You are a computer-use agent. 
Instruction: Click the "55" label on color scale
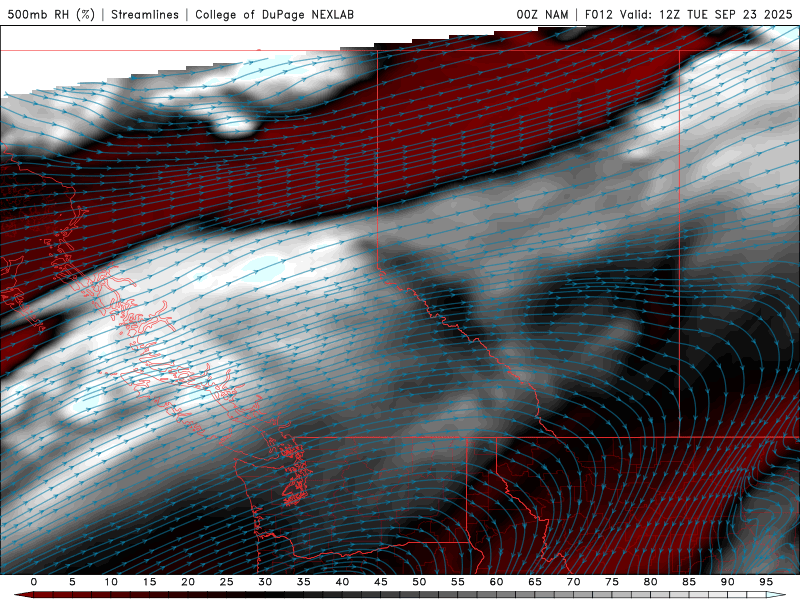[458, 582]
